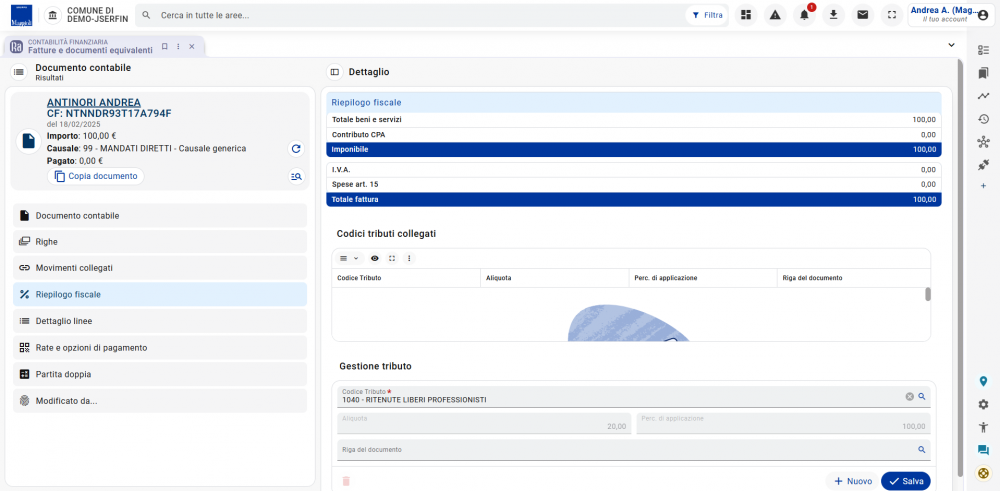The height and width of the screenshot is (491, 1000).
Task: Open the Righe section
Action: [x=159, y=242]
